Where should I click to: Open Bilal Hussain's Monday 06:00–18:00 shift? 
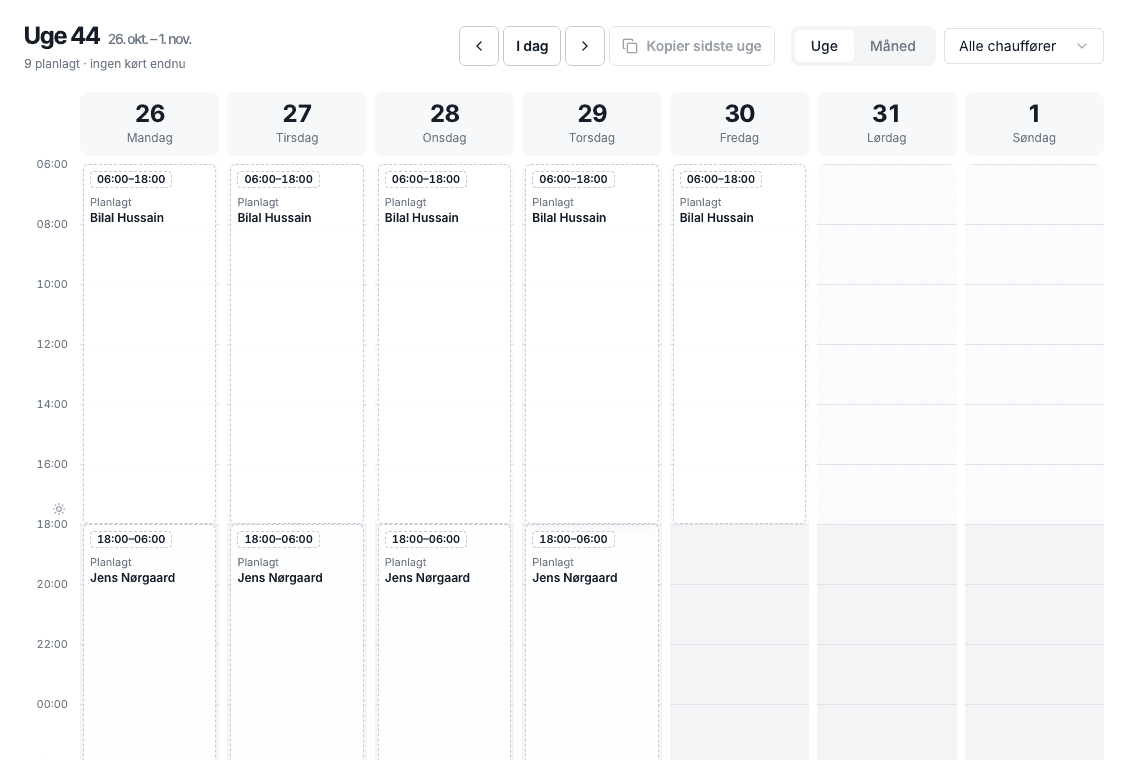[150, 344]
